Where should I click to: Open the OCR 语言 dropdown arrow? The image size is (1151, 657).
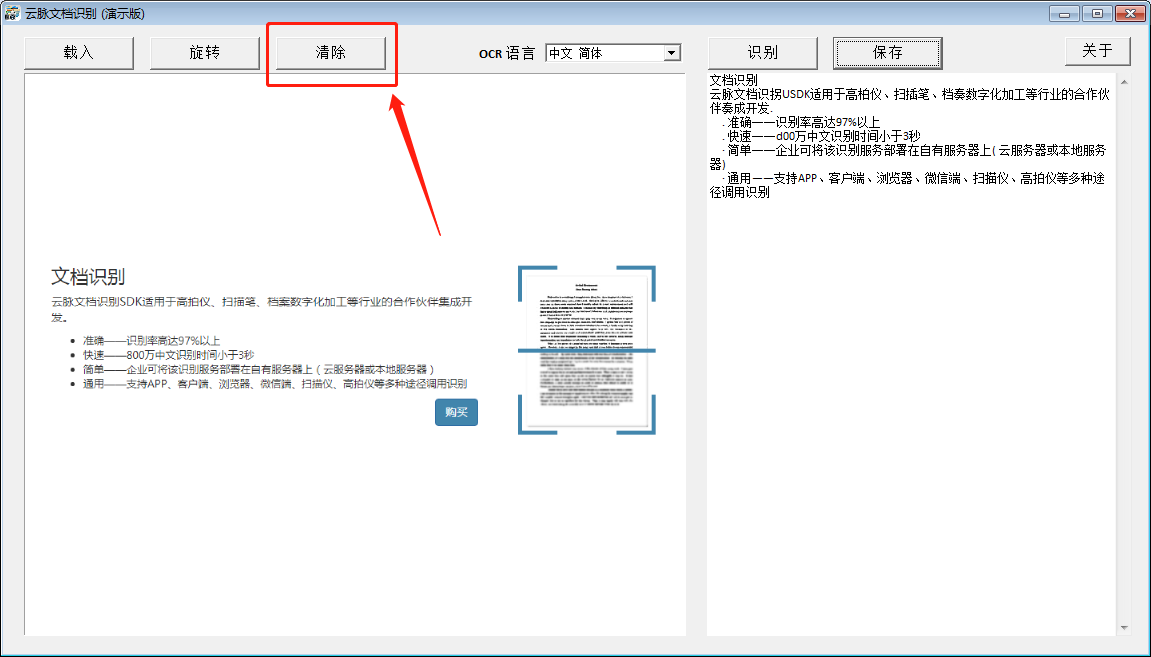click(x=671, y=53)
